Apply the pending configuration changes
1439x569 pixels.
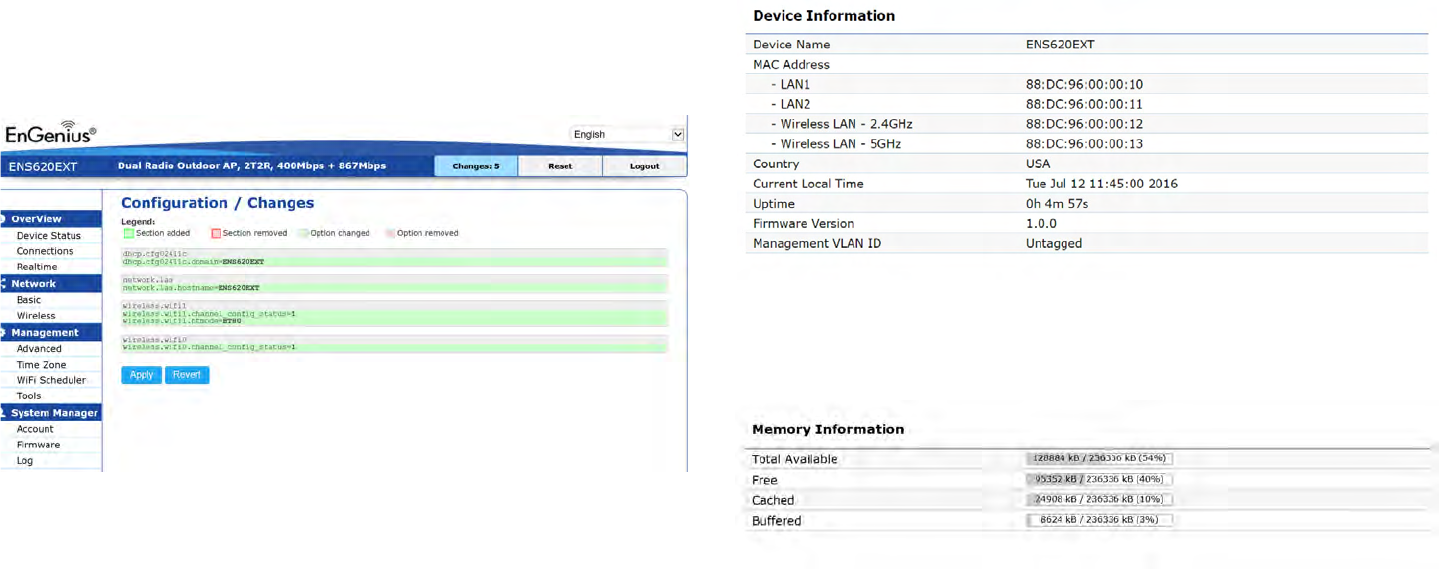[141, 375]
